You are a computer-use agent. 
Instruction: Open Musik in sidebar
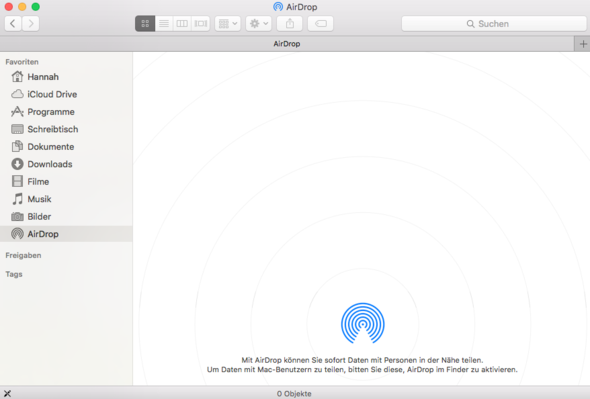[66, 199]
